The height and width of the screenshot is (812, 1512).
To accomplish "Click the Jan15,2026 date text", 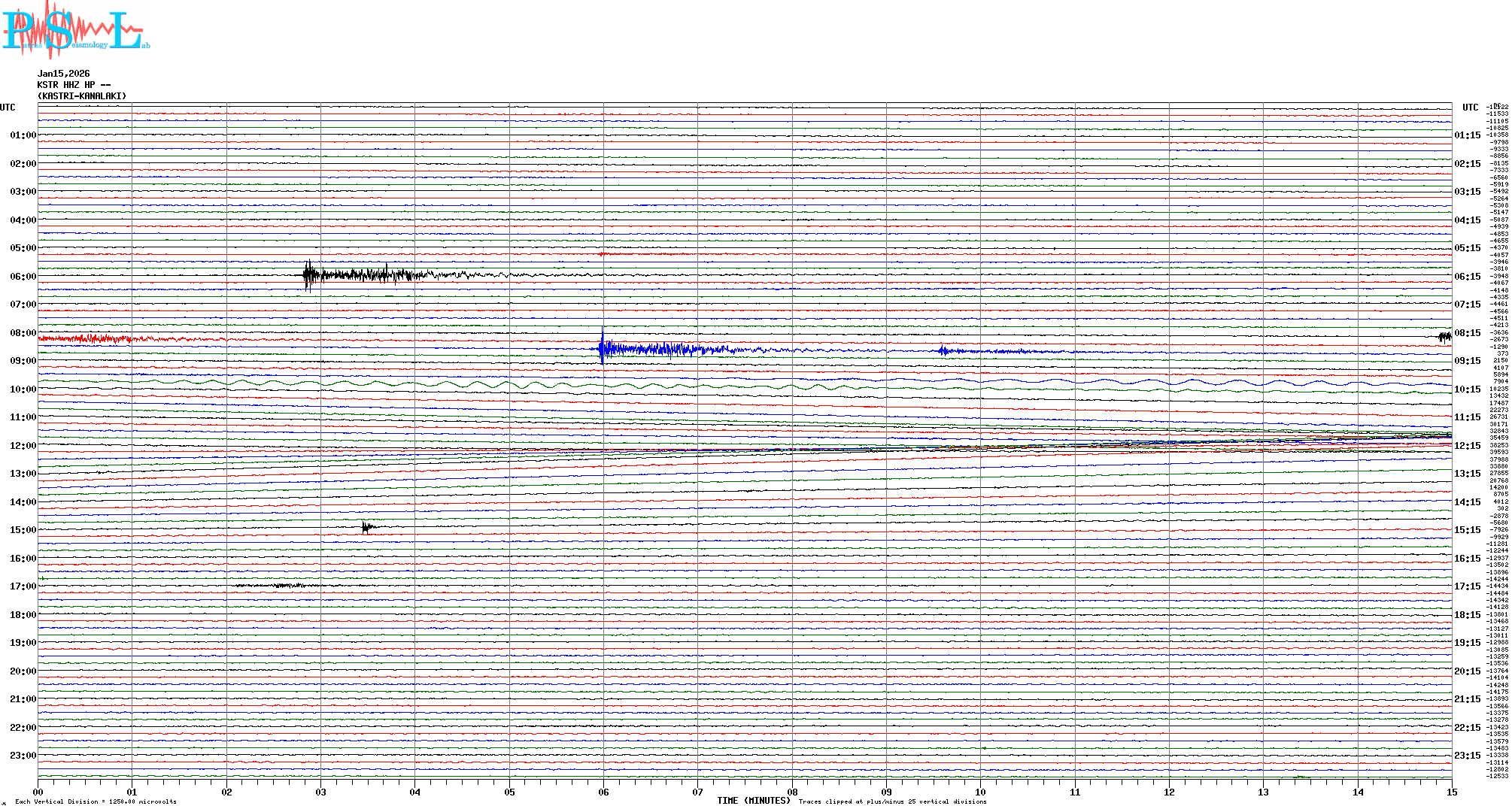I will (x=64, y=74).
